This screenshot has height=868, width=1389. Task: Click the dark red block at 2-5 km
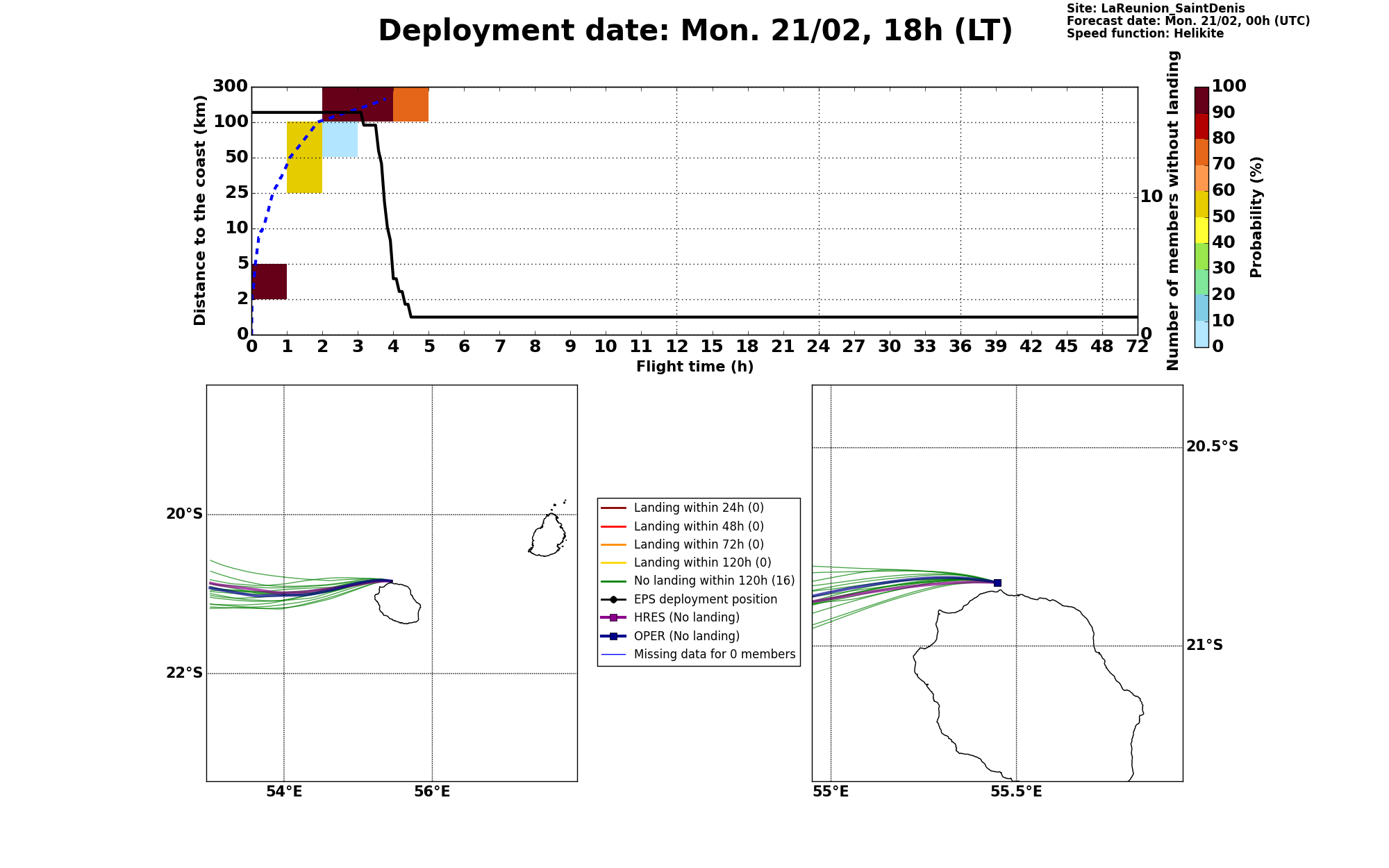269,282
